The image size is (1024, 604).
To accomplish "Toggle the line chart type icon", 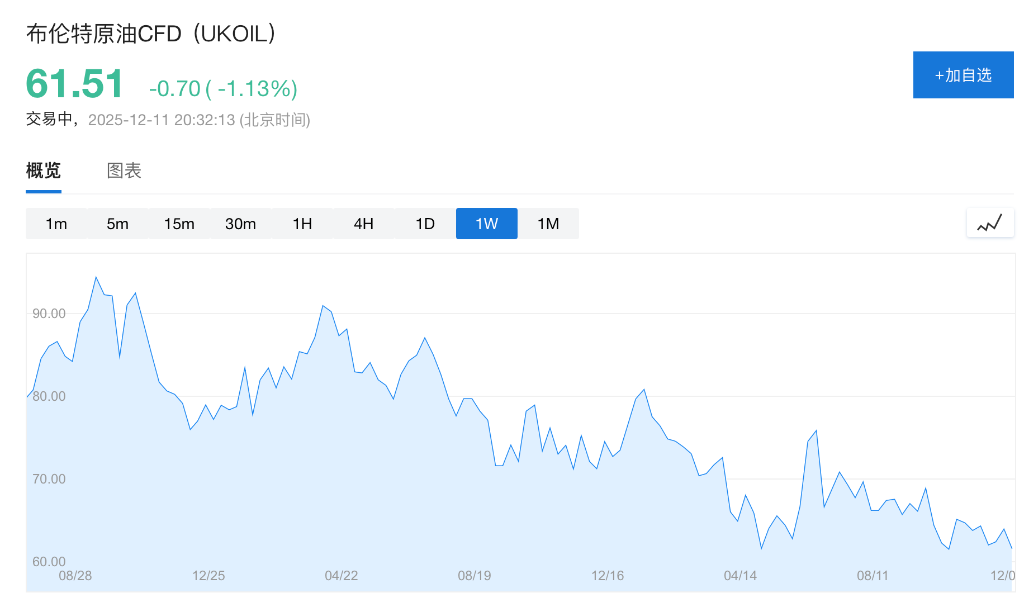I will click(989, 223).
